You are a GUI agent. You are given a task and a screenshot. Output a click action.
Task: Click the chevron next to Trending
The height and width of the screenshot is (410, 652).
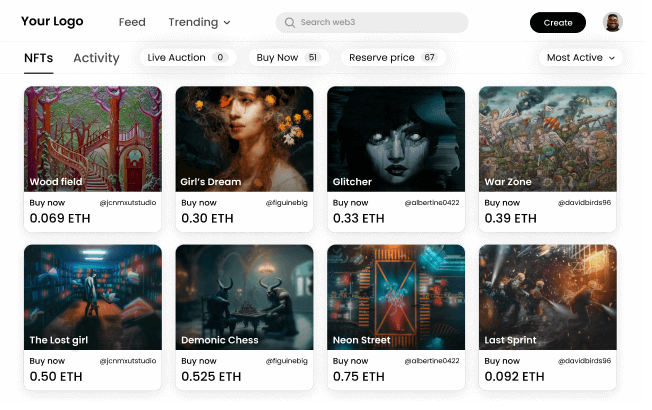point(227,22)
